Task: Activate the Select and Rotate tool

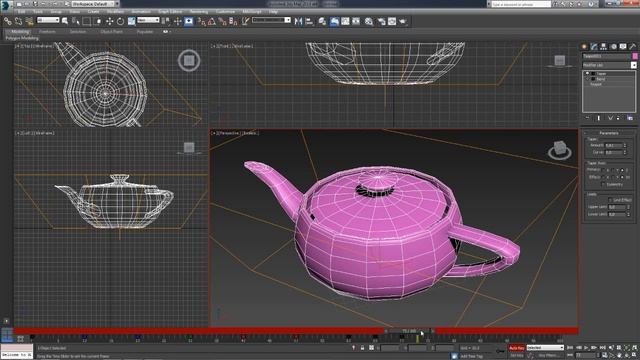Action: click(x=120, y=21)
